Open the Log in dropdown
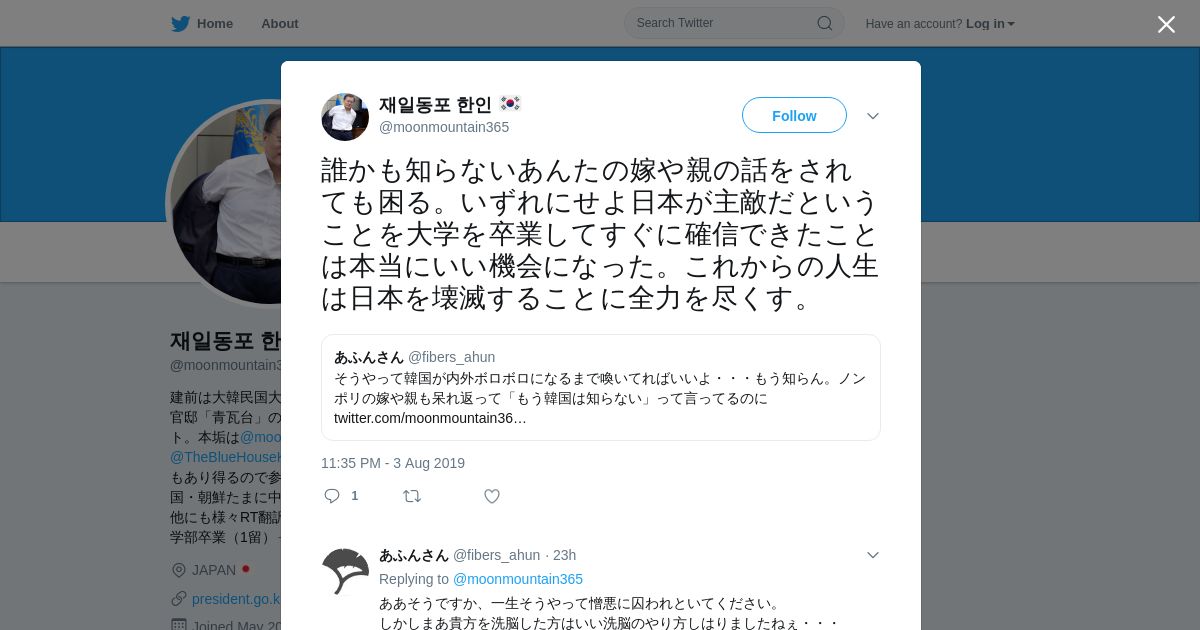The height and width of the screenshot is (630, 1200). (990, 24)
